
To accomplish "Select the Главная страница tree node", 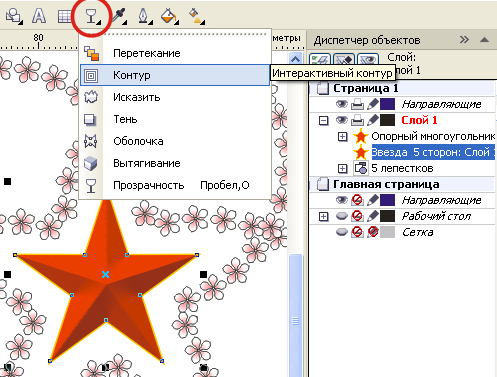I will pos(386,184).
